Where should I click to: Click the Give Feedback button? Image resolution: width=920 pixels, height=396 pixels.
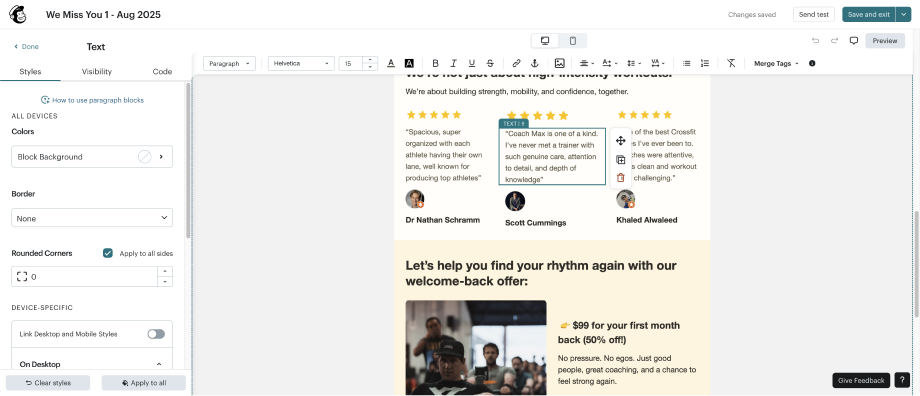pyautogui.click(x=861, y=380)
